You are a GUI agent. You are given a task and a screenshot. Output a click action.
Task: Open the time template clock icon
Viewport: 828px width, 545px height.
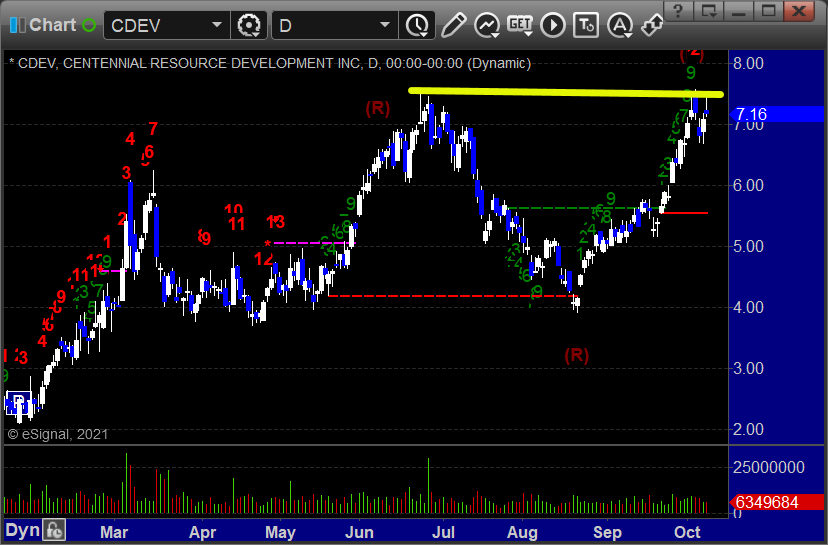(417, 25)
